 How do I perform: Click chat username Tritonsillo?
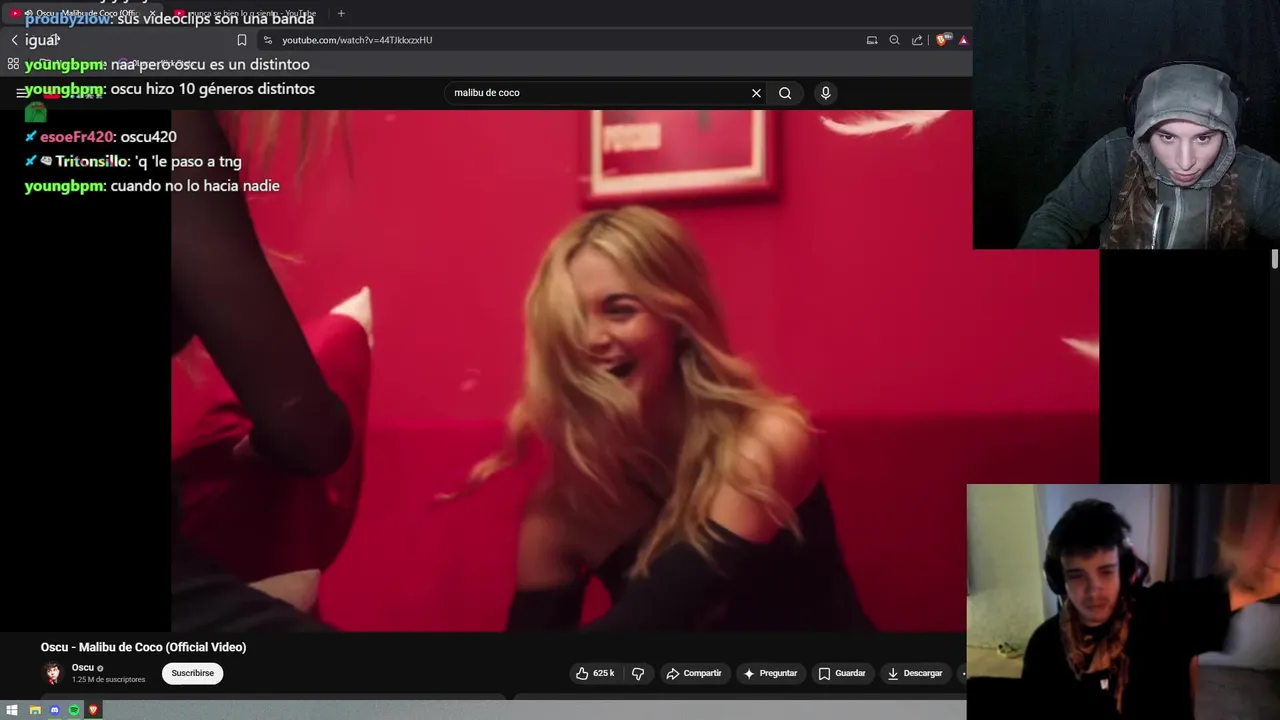[x=91, y=161]
